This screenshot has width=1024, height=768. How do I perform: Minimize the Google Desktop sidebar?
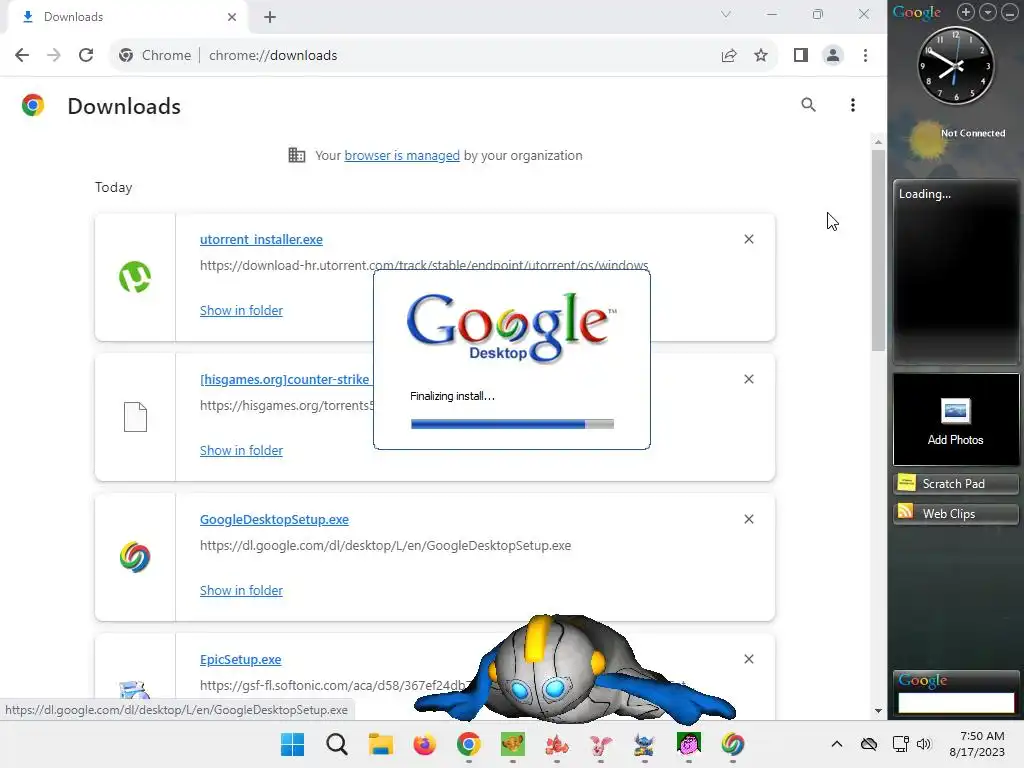[1010, 12]
